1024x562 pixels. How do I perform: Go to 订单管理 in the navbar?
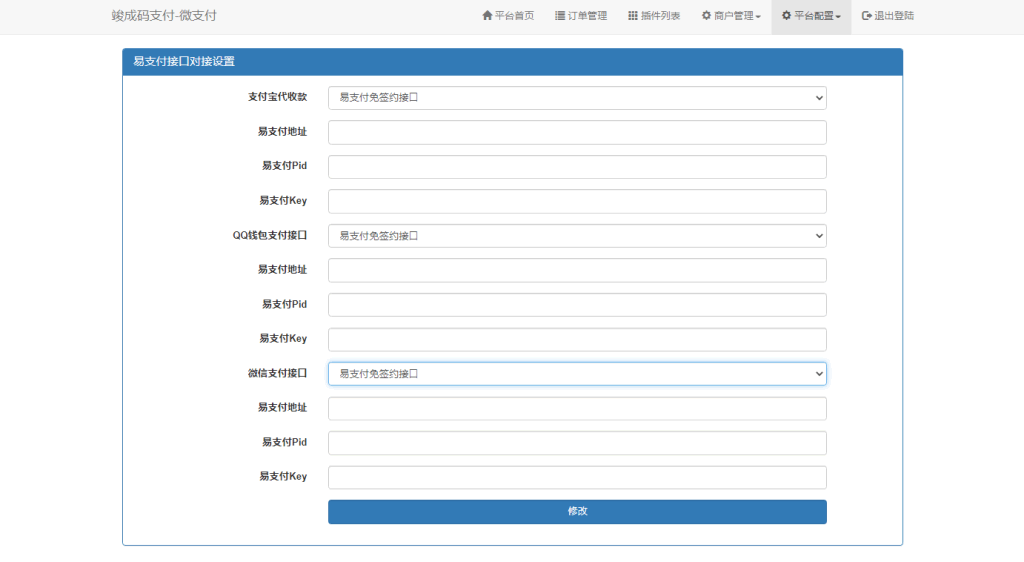pyautogui.click(x=587, y=16)
